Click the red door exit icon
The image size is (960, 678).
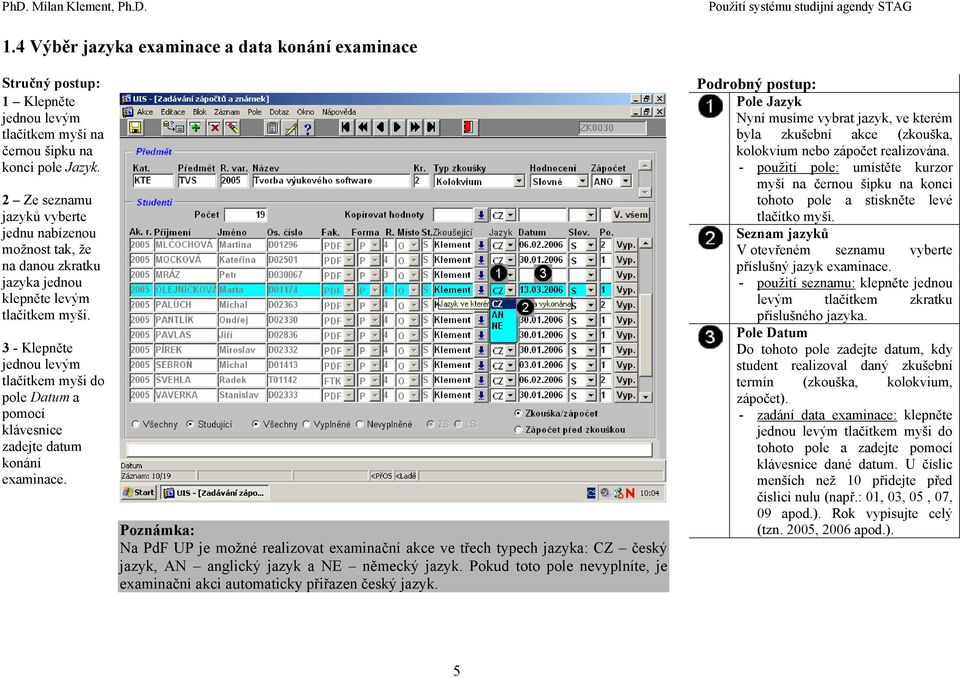pos(468,127)
